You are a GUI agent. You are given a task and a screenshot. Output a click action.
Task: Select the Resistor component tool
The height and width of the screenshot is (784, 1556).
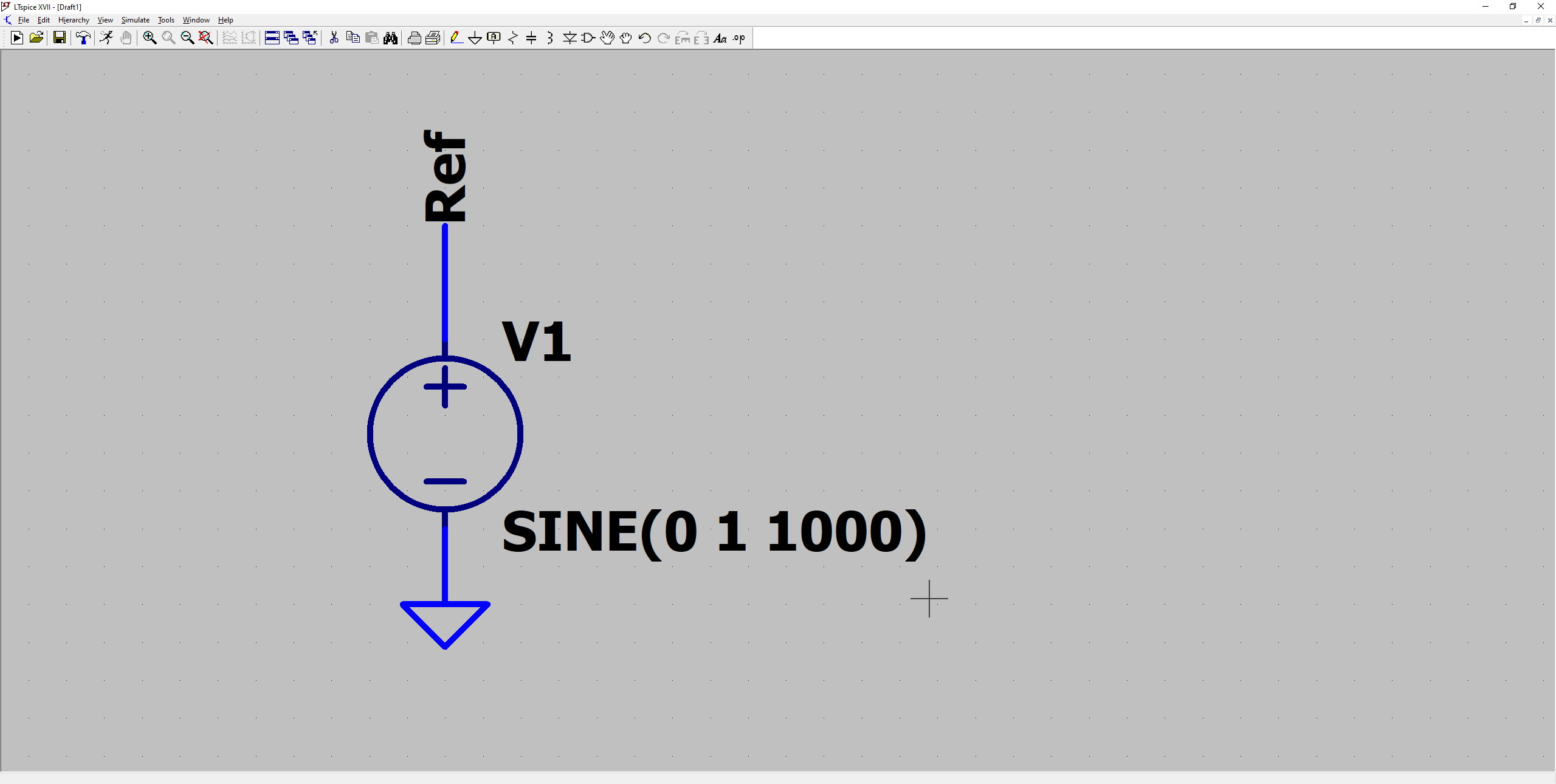point(512,38)
